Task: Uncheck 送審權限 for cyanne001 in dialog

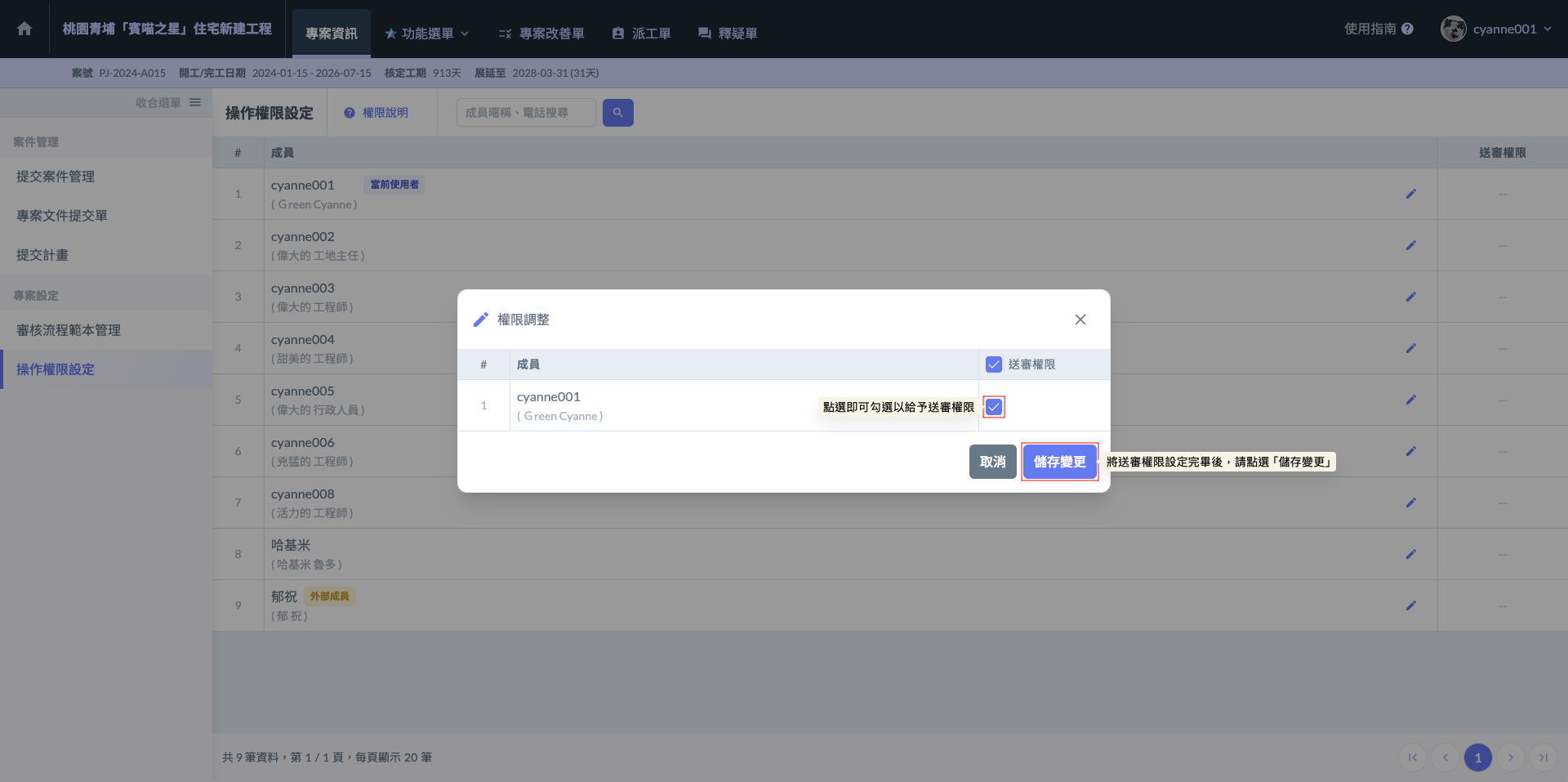Action: point(994,407)
